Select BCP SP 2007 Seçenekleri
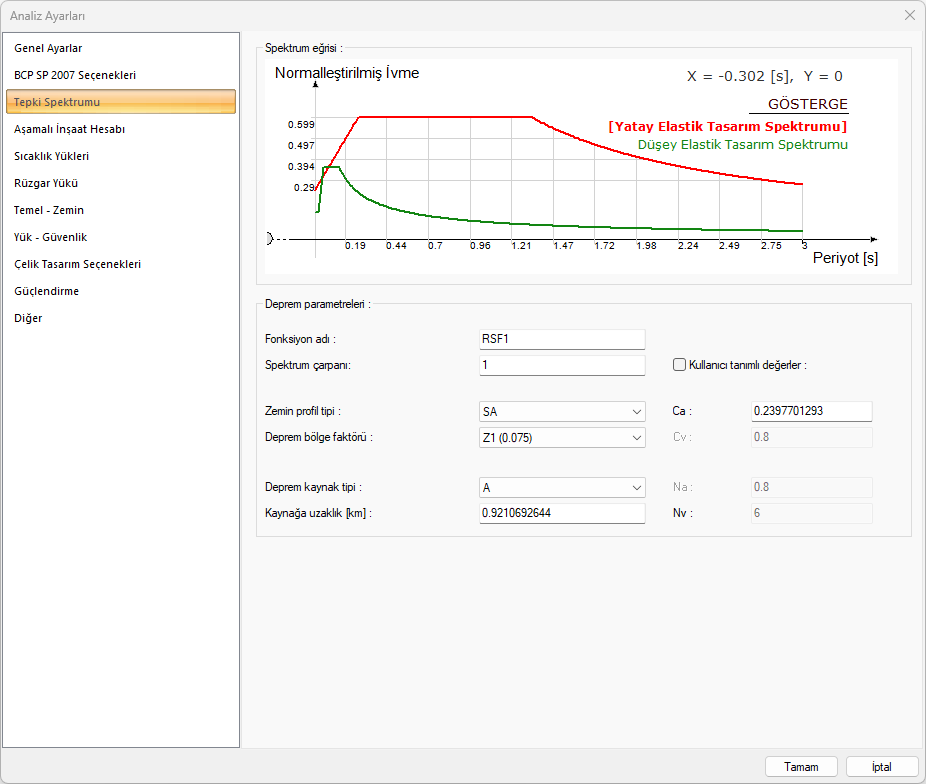Image resolution: width=926 pixels, height=784 pixels. pos(75,75)
